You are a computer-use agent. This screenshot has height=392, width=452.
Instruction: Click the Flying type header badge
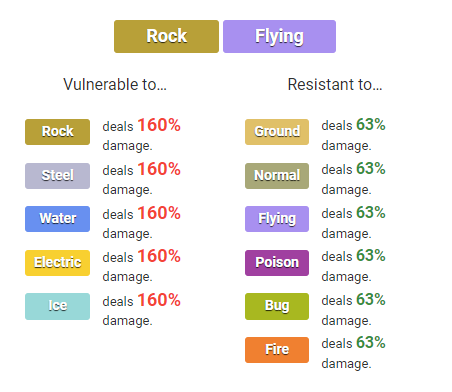279,36
